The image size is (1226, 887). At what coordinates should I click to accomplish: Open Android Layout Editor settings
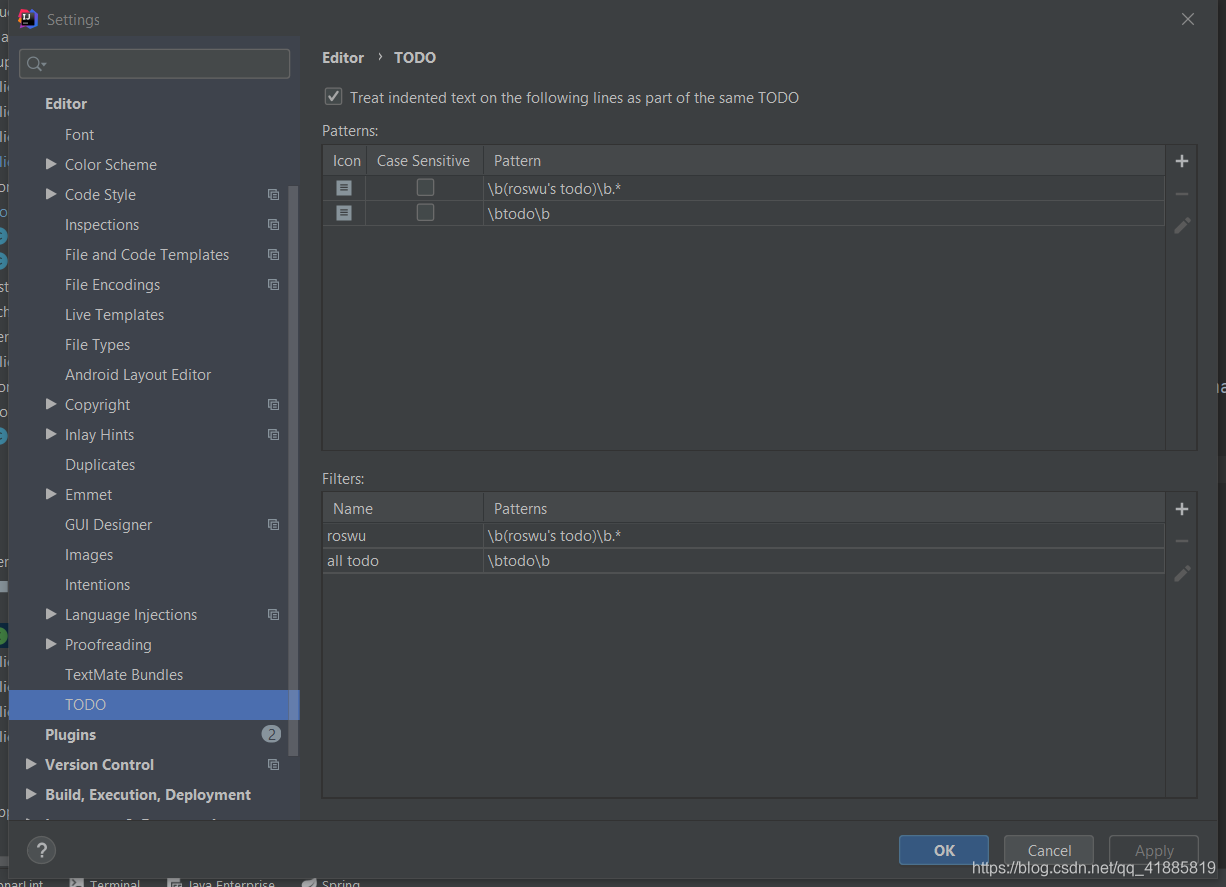138,375
